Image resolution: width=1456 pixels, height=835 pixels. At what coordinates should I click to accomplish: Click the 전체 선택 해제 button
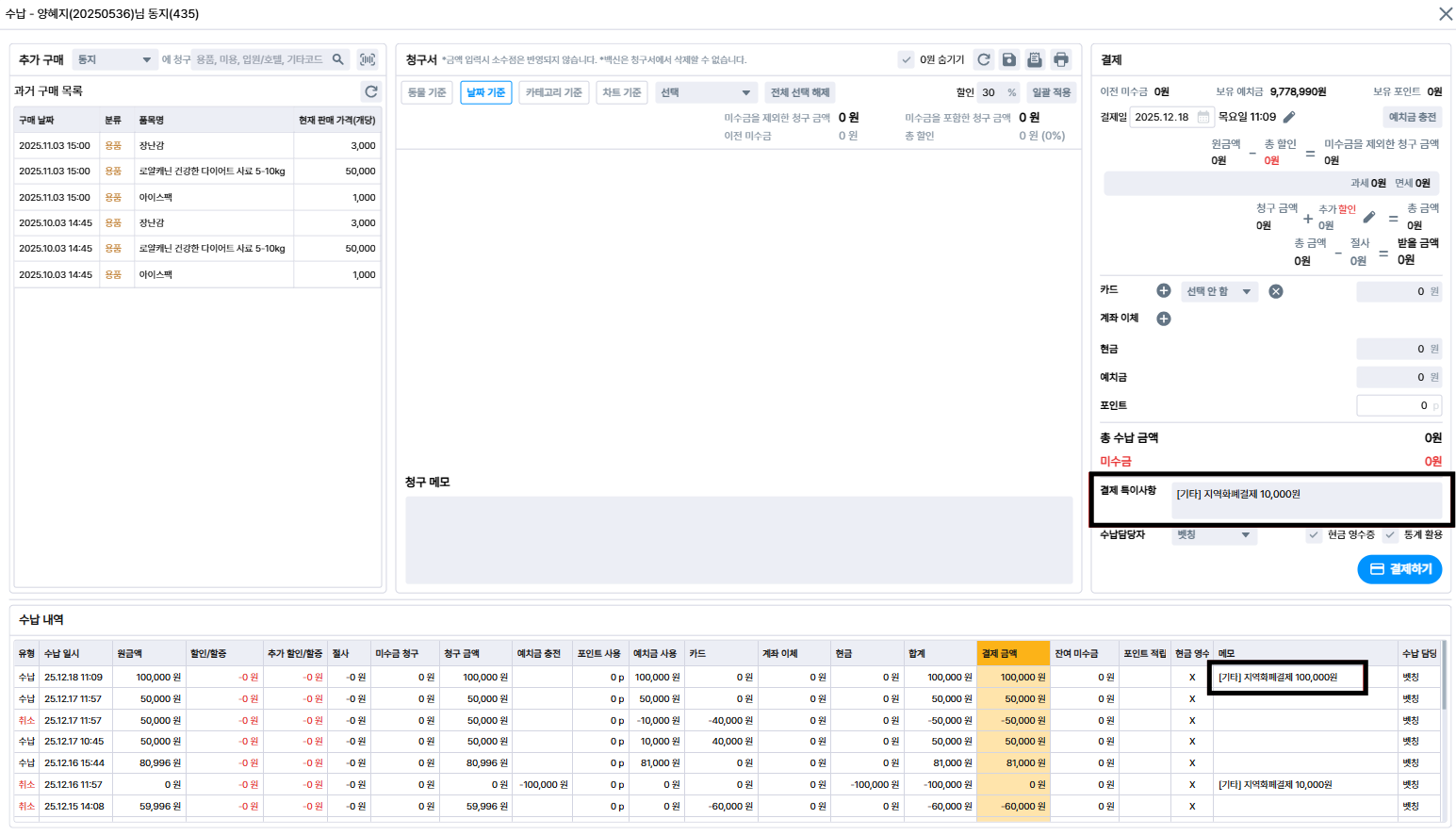pyautogui.click(x=800, y=92)
